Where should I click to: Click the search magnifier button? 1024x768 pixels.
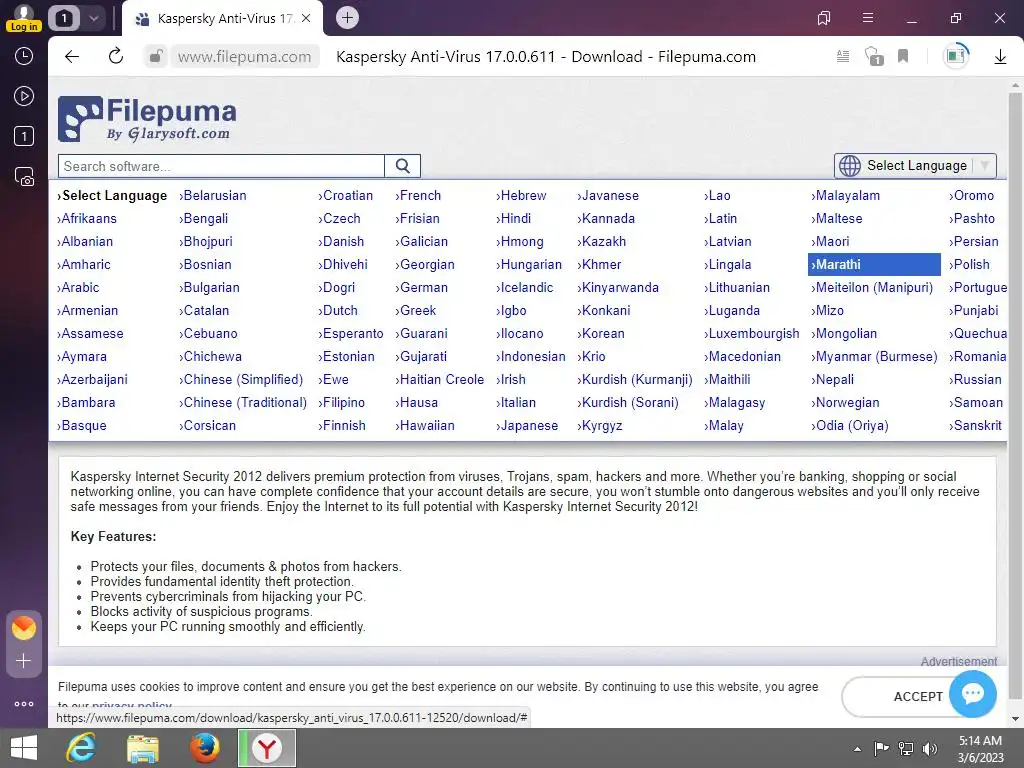click(402, 166)
